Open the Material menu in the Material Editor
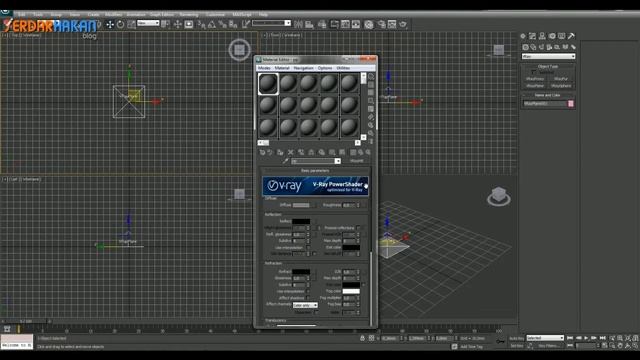 (282, 68)
